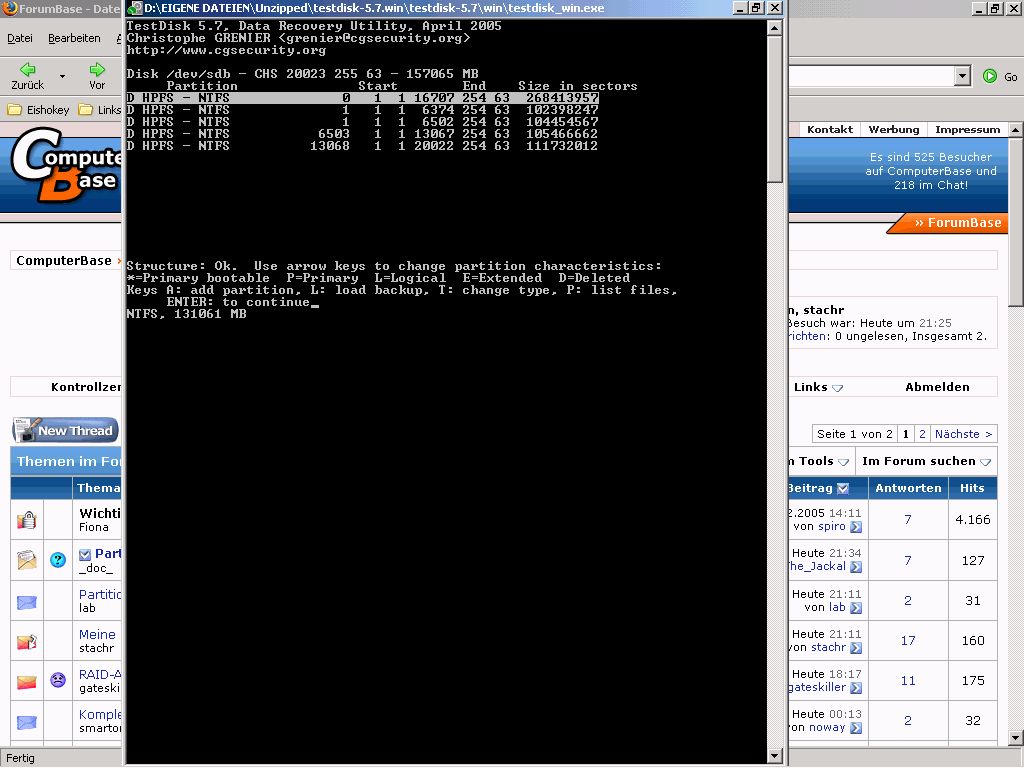The image size is (1024, 768).
Task: Open the Datei menu in Firefox
Action: pos(20,39)
